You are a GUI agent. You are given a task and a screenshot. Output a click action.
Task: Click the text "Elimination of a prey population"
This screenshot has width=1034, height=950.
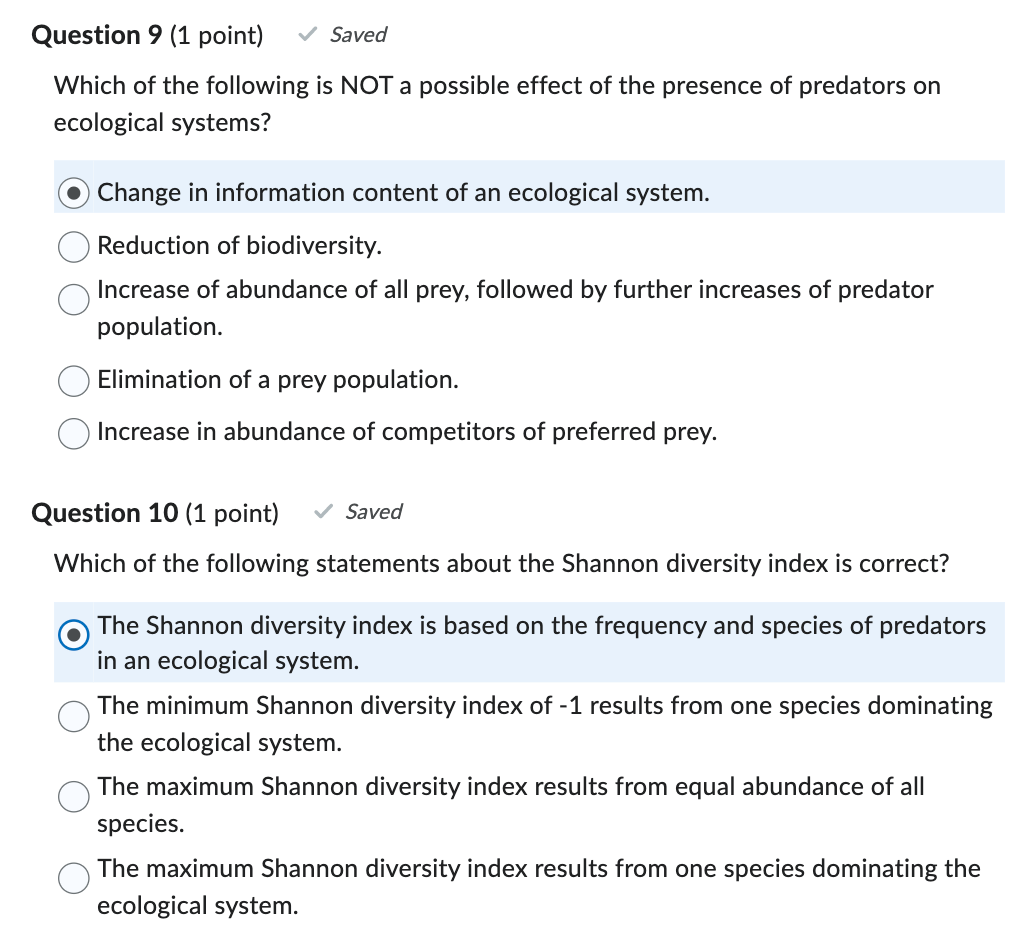278,380
